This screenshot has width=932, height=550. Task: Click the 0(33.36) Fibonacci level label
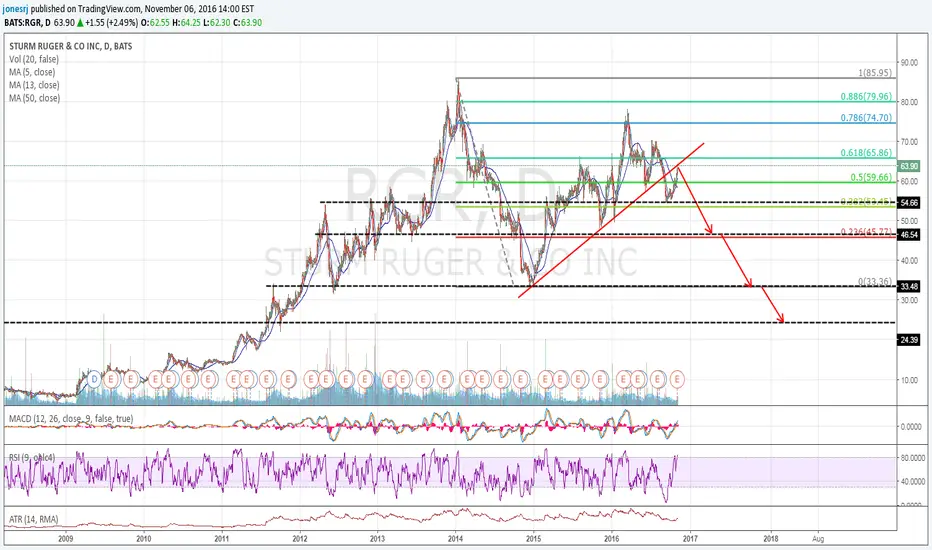tap(875, 281)
